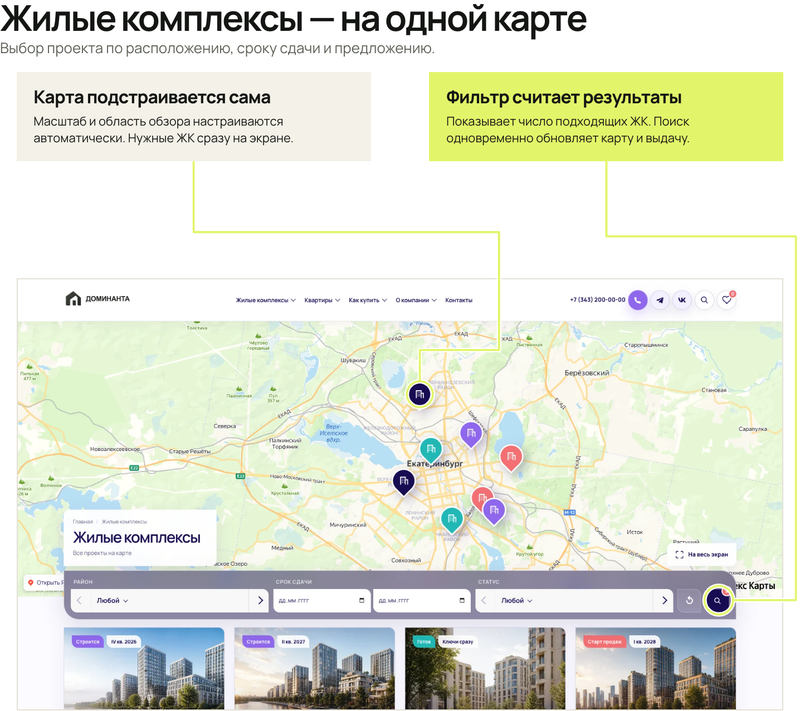Click the round search button in filter

point(717,600)
